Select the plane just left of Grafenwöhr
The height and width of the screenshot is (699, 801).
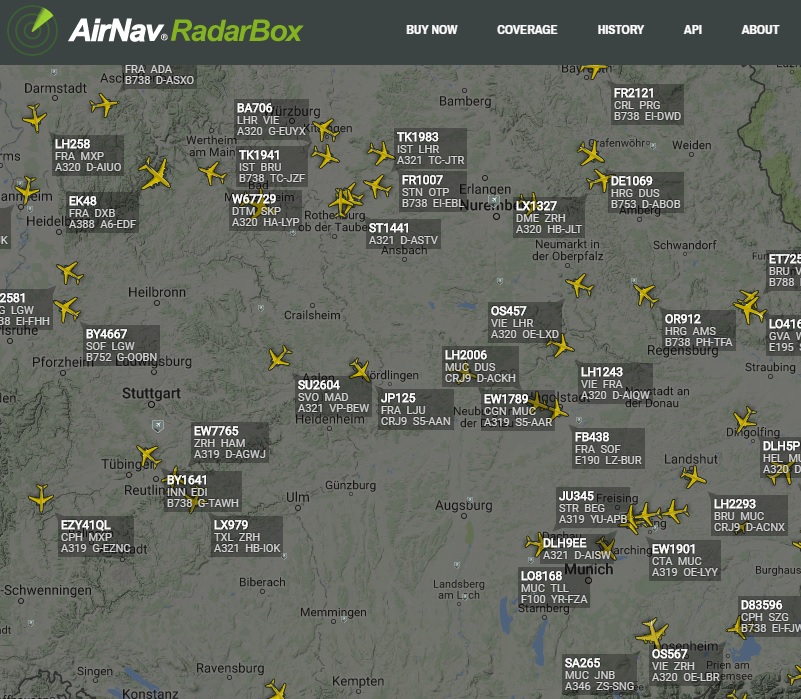tap(591, 153)
